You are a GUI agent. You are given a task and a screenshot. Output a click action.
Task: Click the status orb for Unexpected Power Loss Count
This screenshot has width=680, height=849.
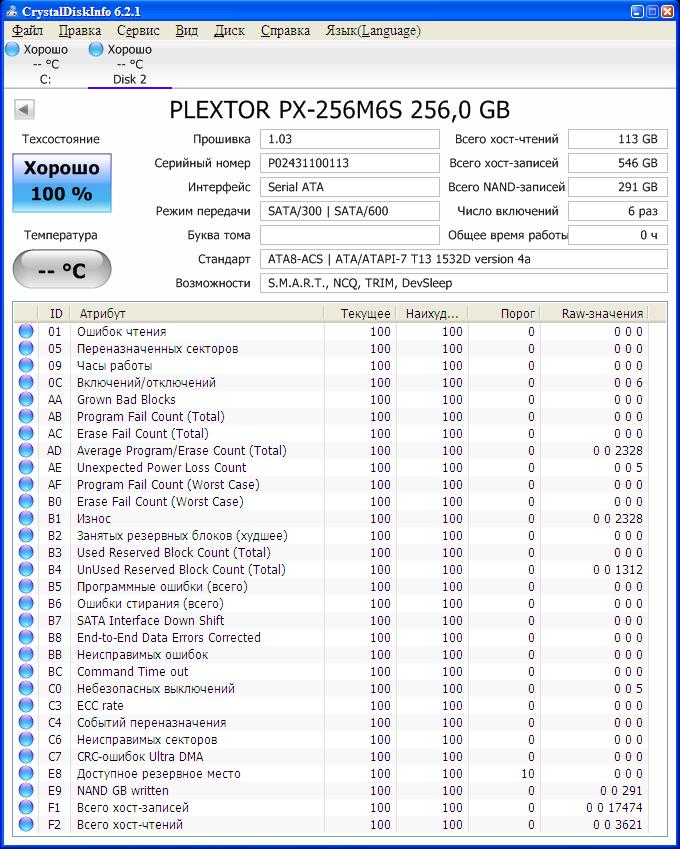[26, 467]
